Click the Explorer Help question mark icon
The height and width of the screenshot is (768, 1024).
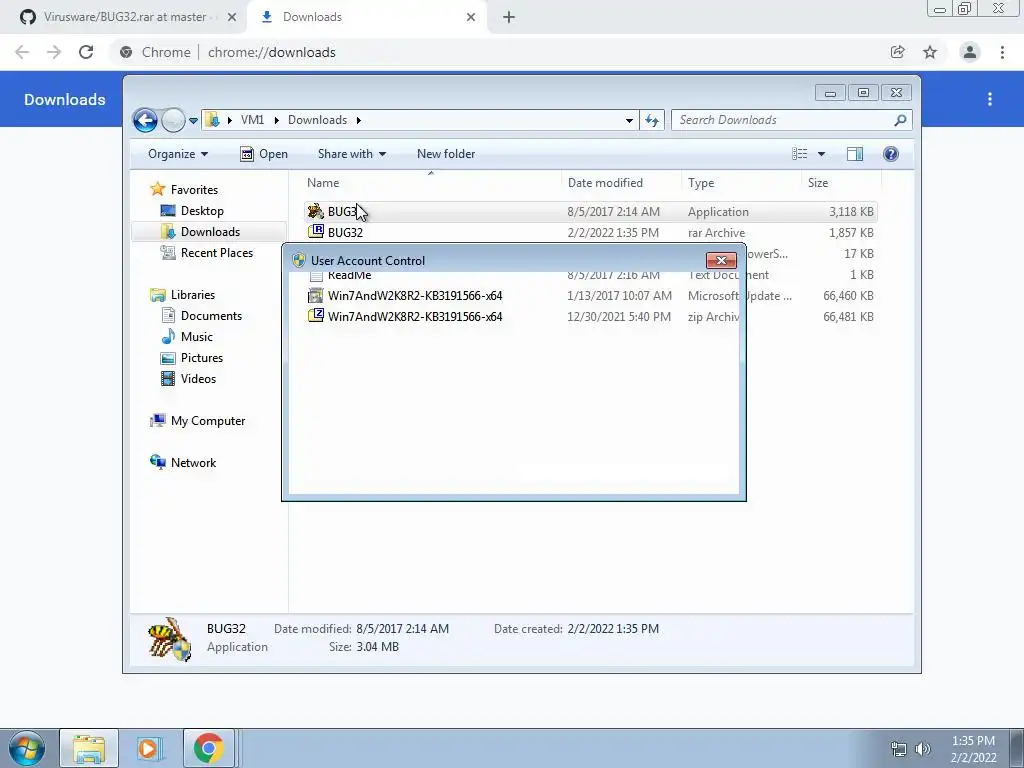click(x=891, y=154)
